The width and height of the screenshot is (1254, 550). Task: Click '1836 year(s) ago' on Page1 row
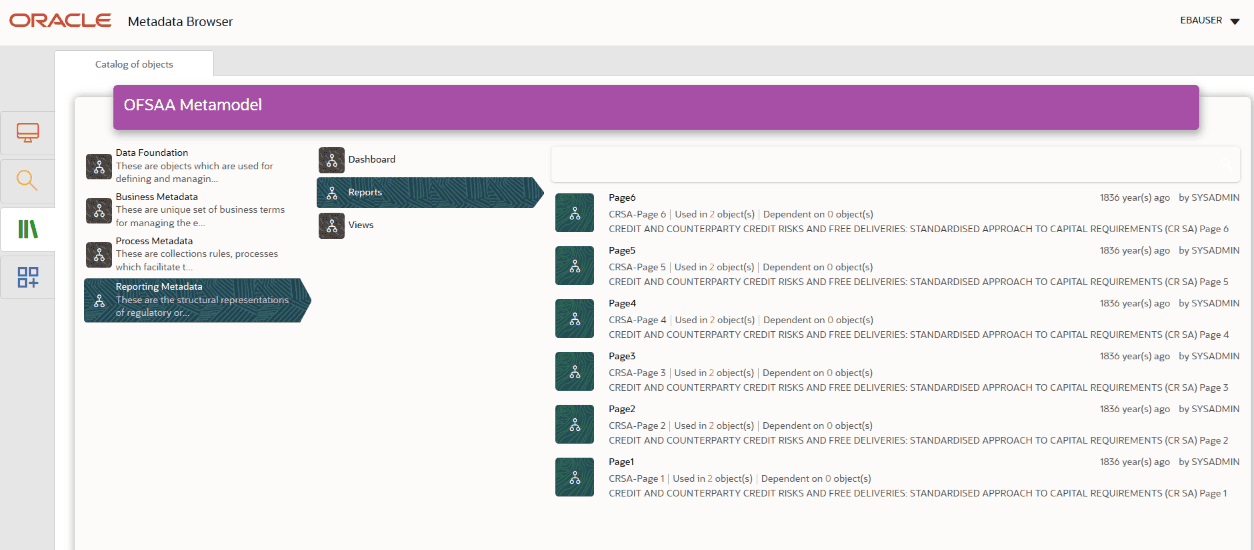tap(1135, 462)
